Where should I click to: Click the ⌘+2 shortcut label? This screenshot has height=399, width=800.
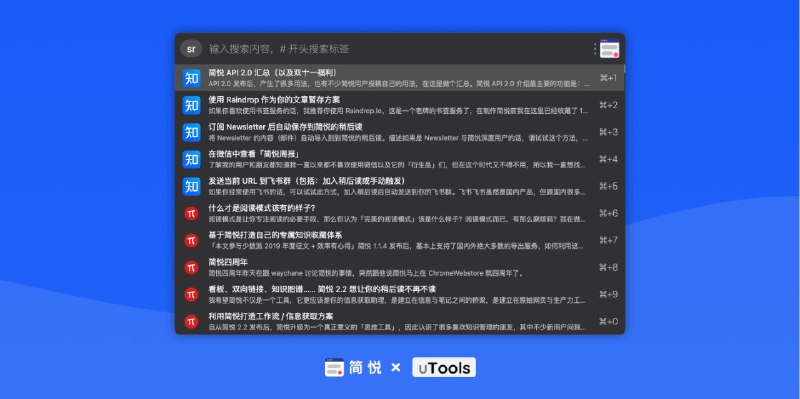(x=608, y=105)
